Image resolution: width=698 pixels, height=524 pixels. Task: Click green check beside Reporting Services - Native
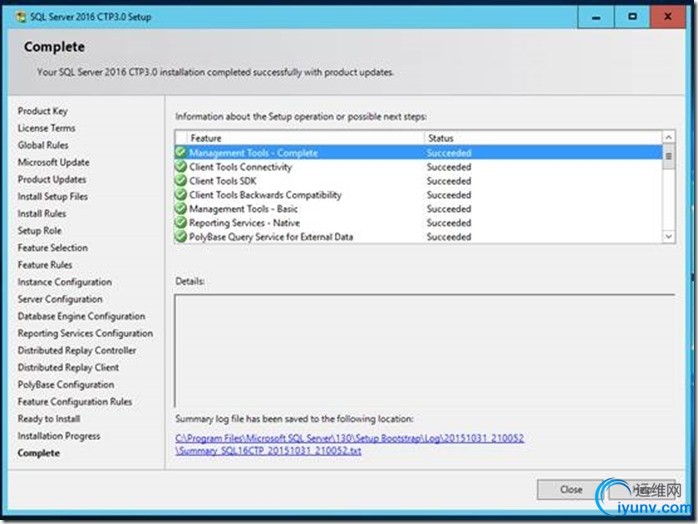181,223
